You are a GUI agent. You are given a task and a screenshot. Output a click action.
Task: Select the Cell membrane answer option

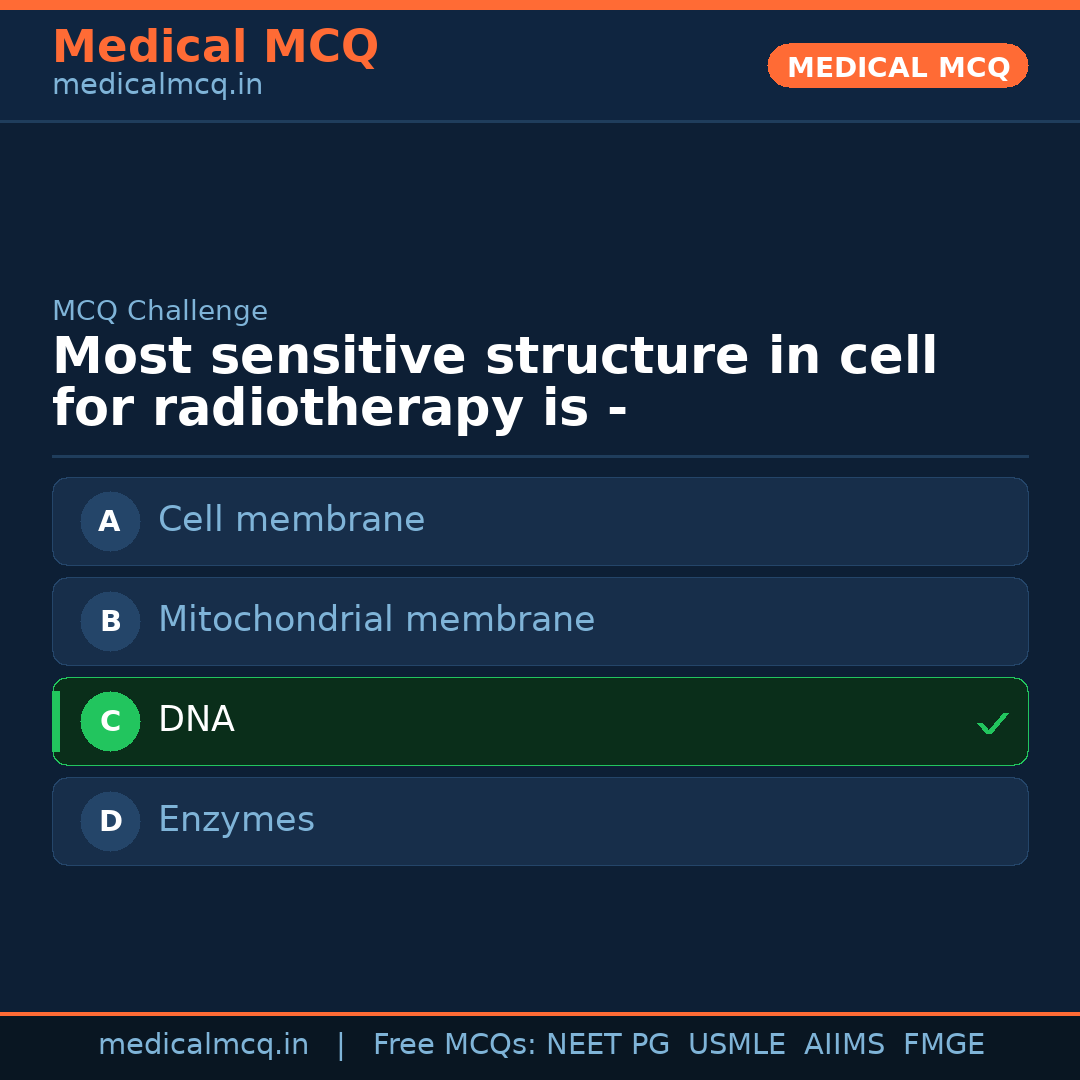coord(540,521)
